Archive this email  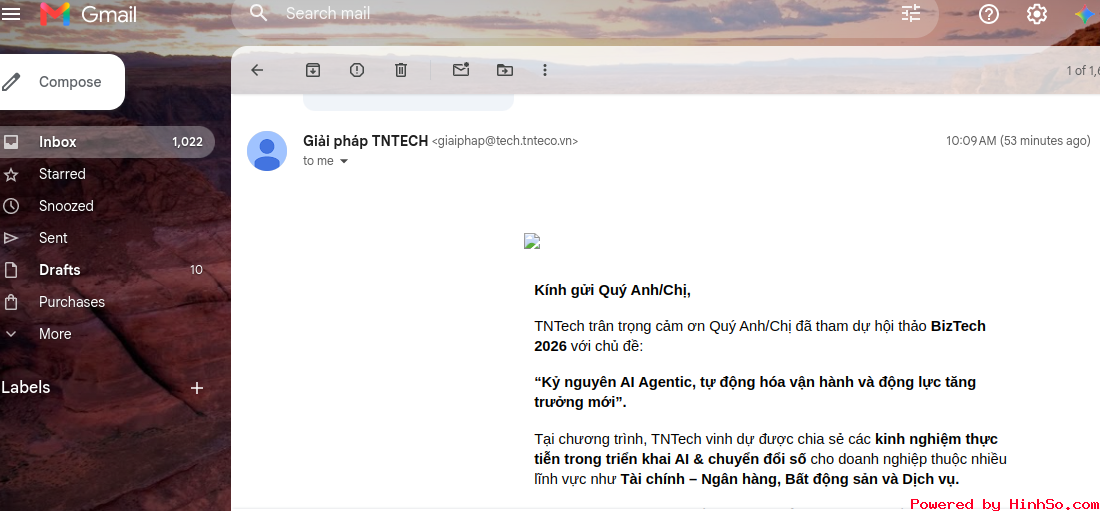coord(313,70)
